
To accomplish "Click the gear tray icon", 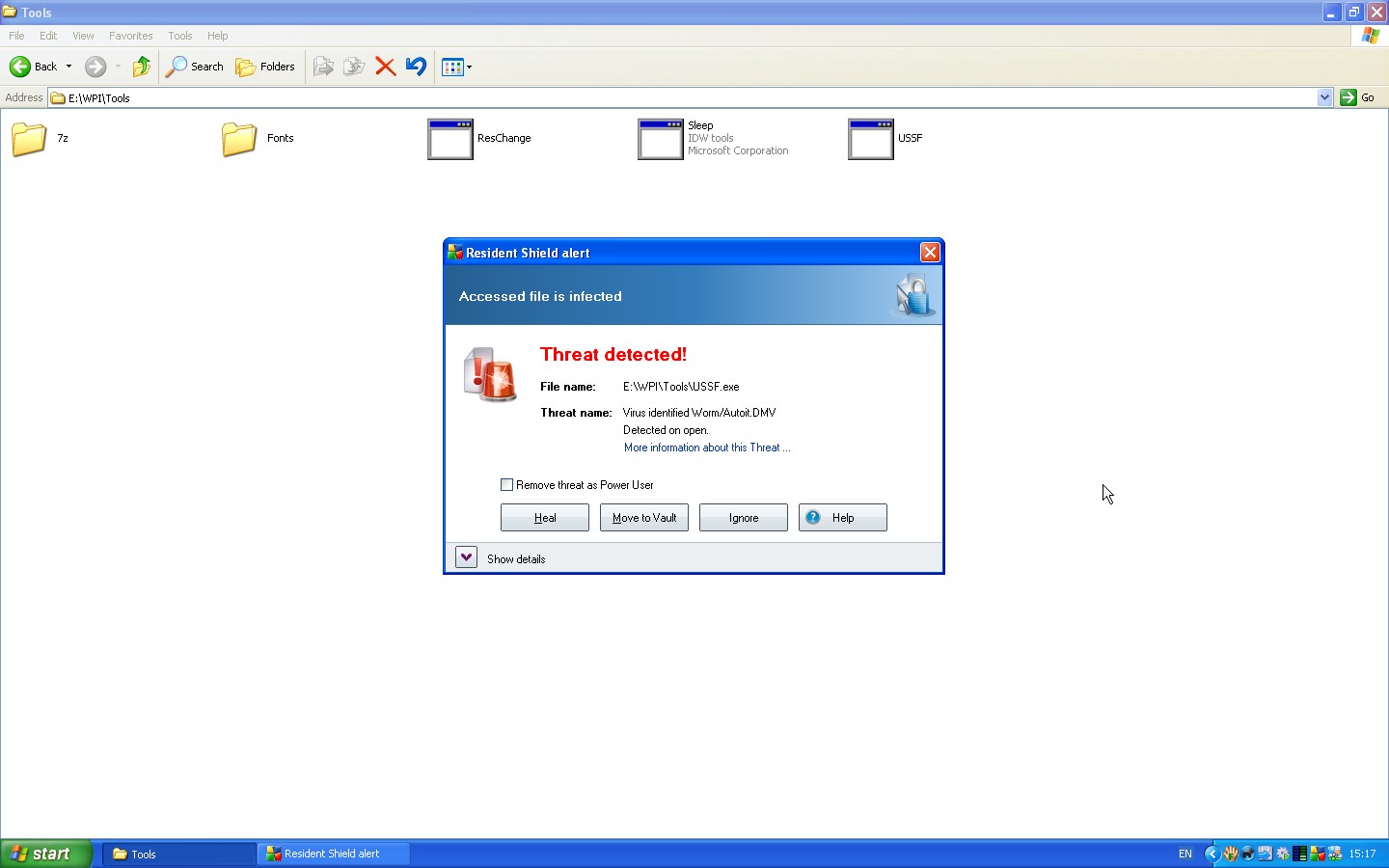I will [1282, 854].
